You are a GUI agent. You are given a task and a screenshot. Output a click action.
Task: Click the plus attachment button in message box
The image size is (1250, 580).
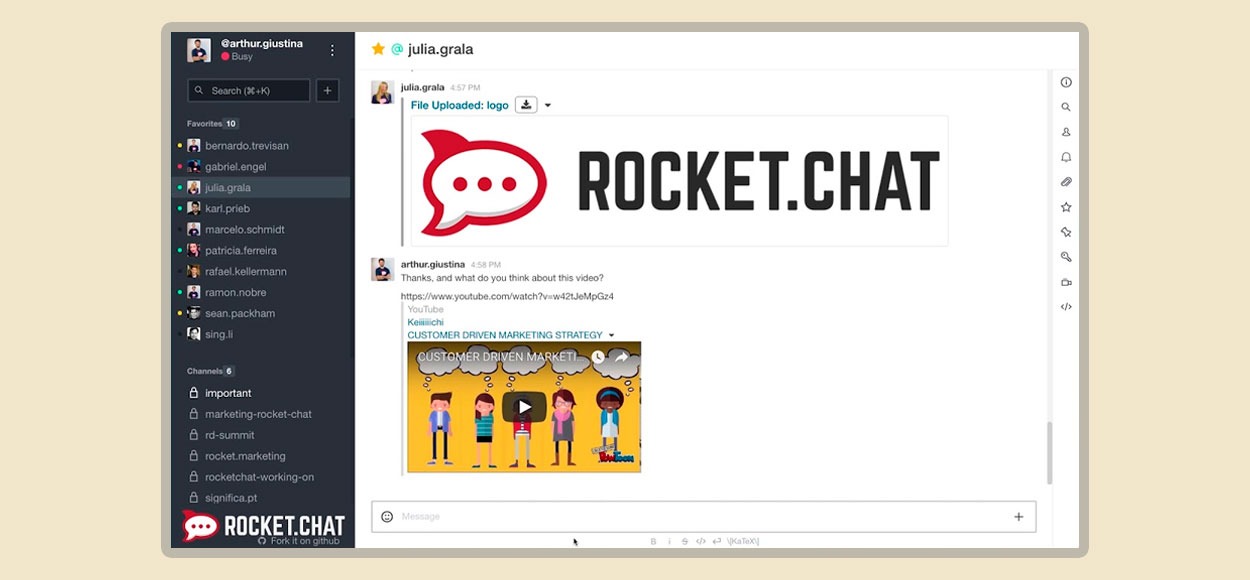1019,517
